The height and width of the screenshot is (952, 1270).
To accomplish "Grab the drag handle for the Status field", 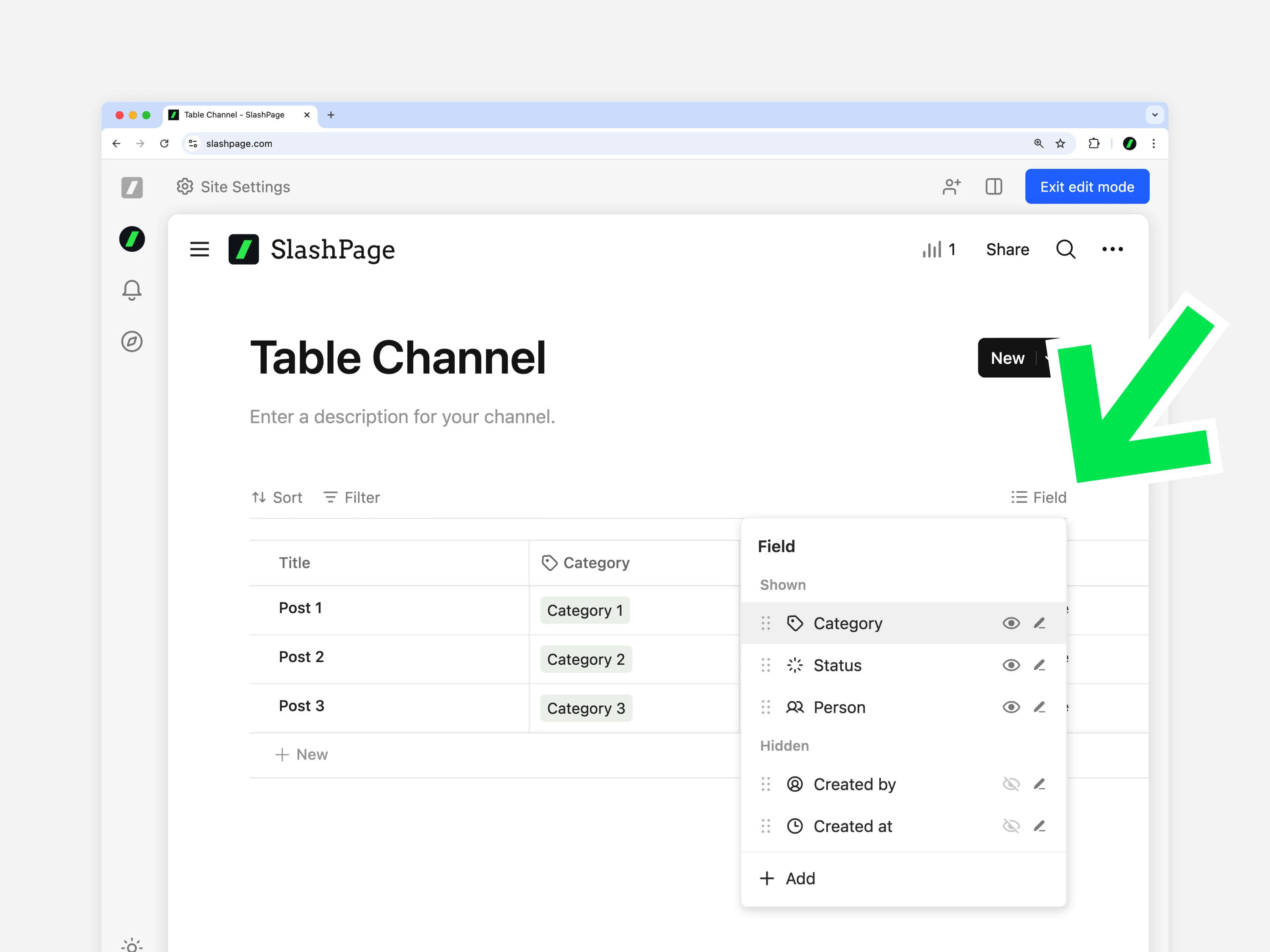I will pos(766,665).
